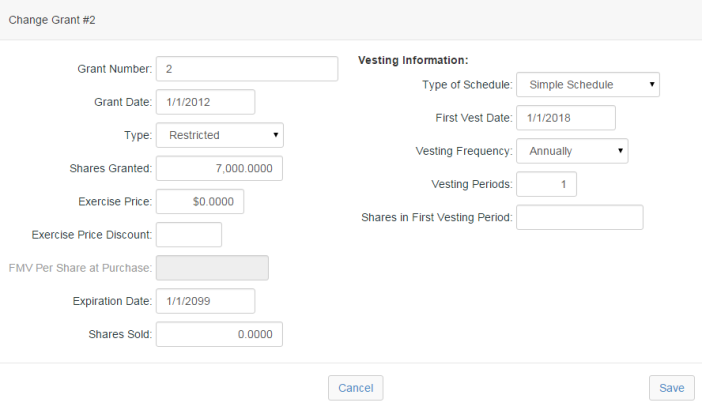Expand the Type of Schedule dropdown
The image size is (702, 410).
pos(587,85)
